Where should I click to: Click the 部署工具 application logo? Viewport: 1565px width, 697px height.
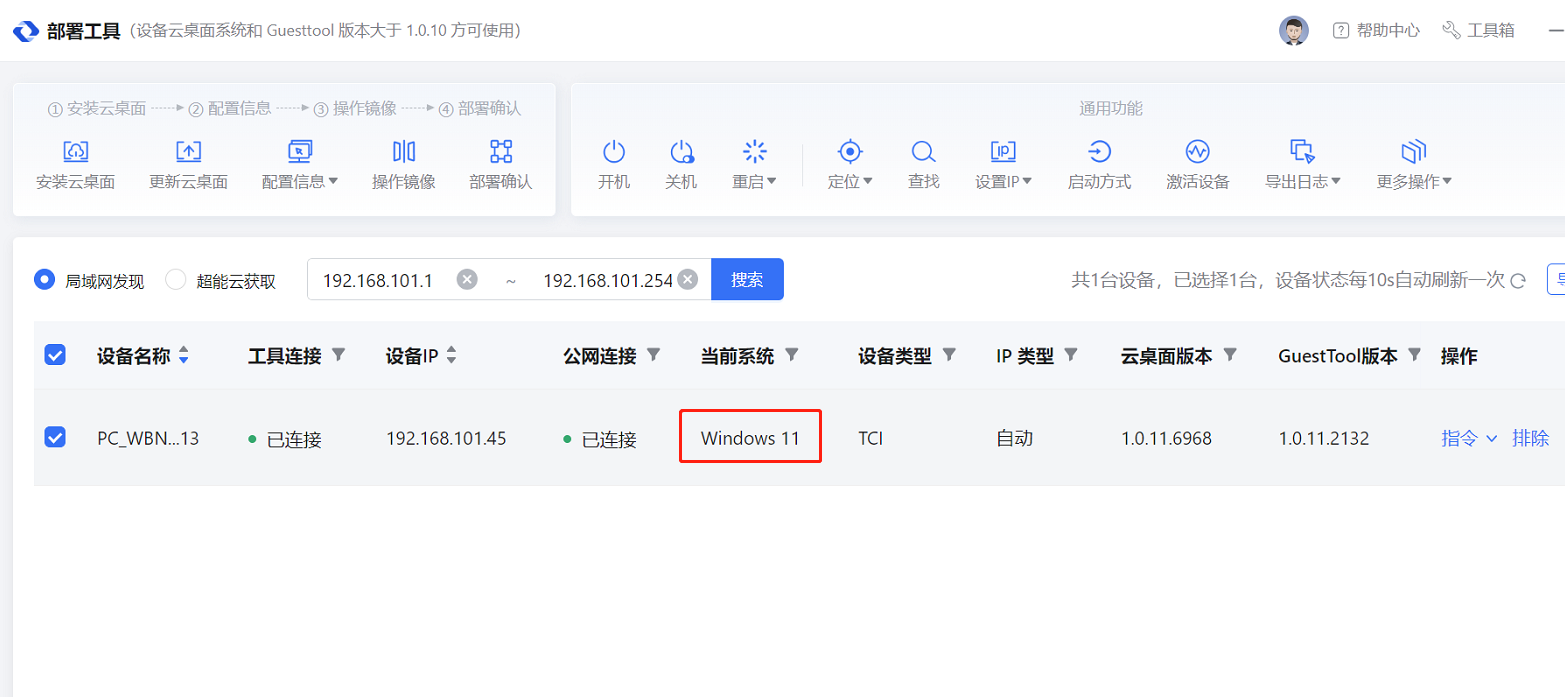tap(26, 31)
